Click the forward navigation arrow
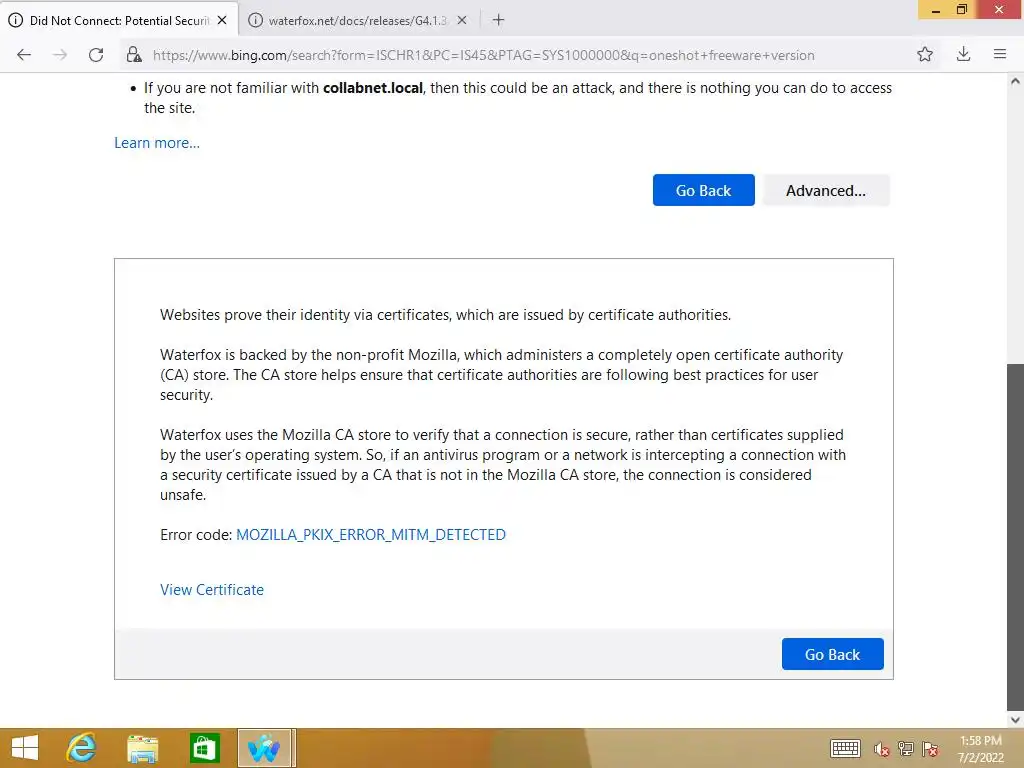Viewport: 1024px width, 768px height. (x=60, y=55)
